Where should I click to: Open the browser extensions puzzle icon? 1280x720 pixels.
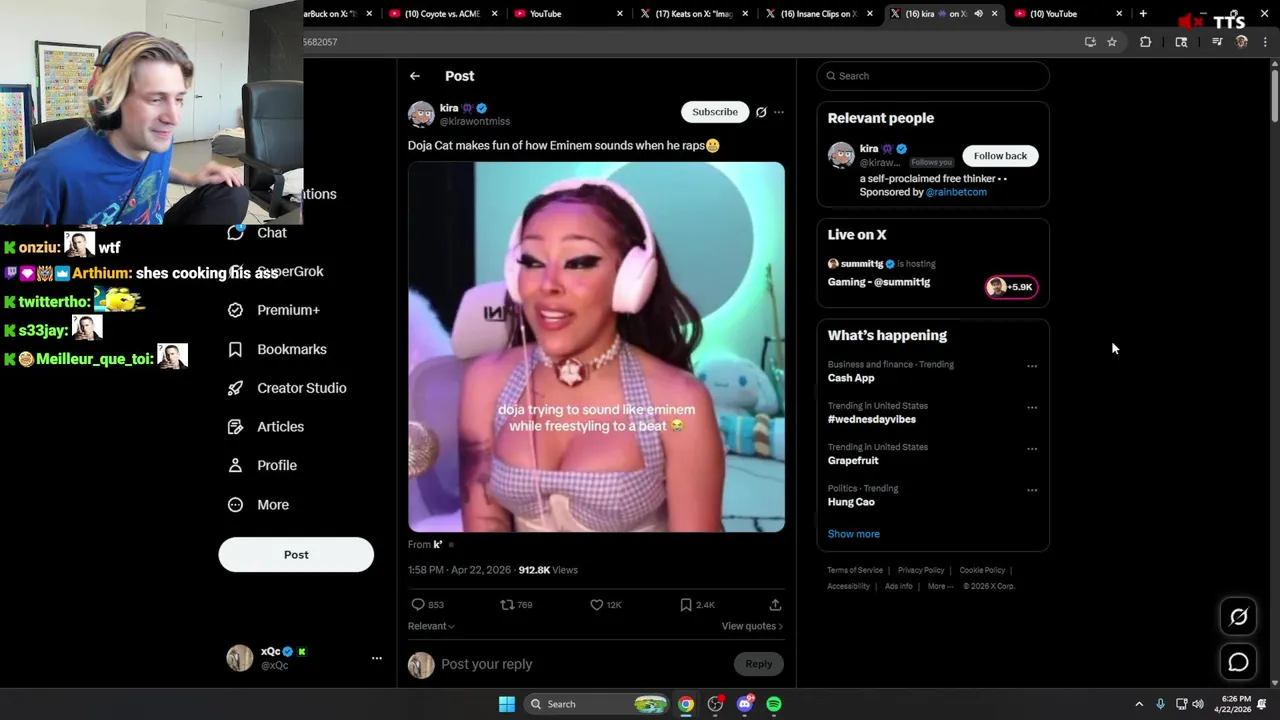(1145, 42)
